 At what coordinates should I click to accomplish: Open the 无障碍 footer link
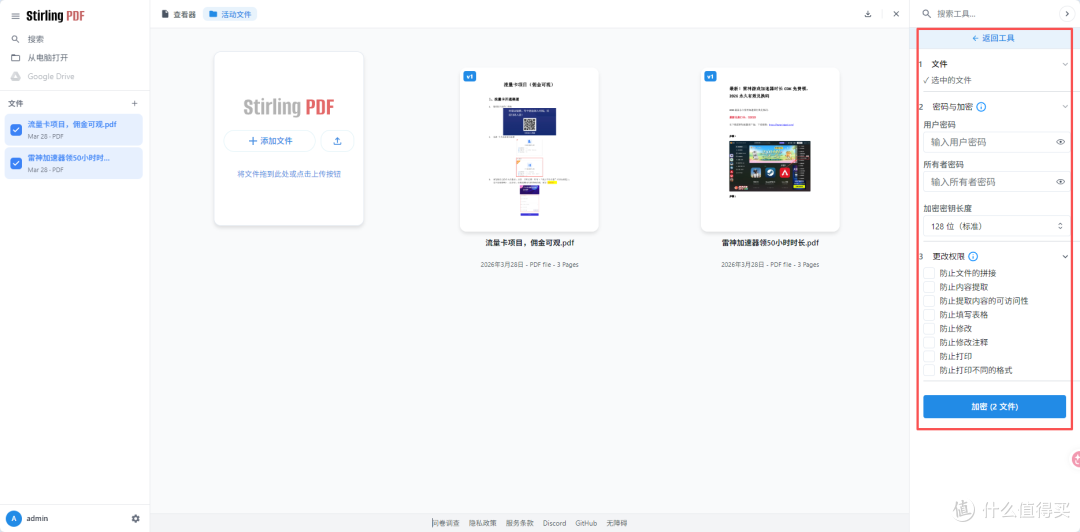pyautogui.click(x=617, y=523)
